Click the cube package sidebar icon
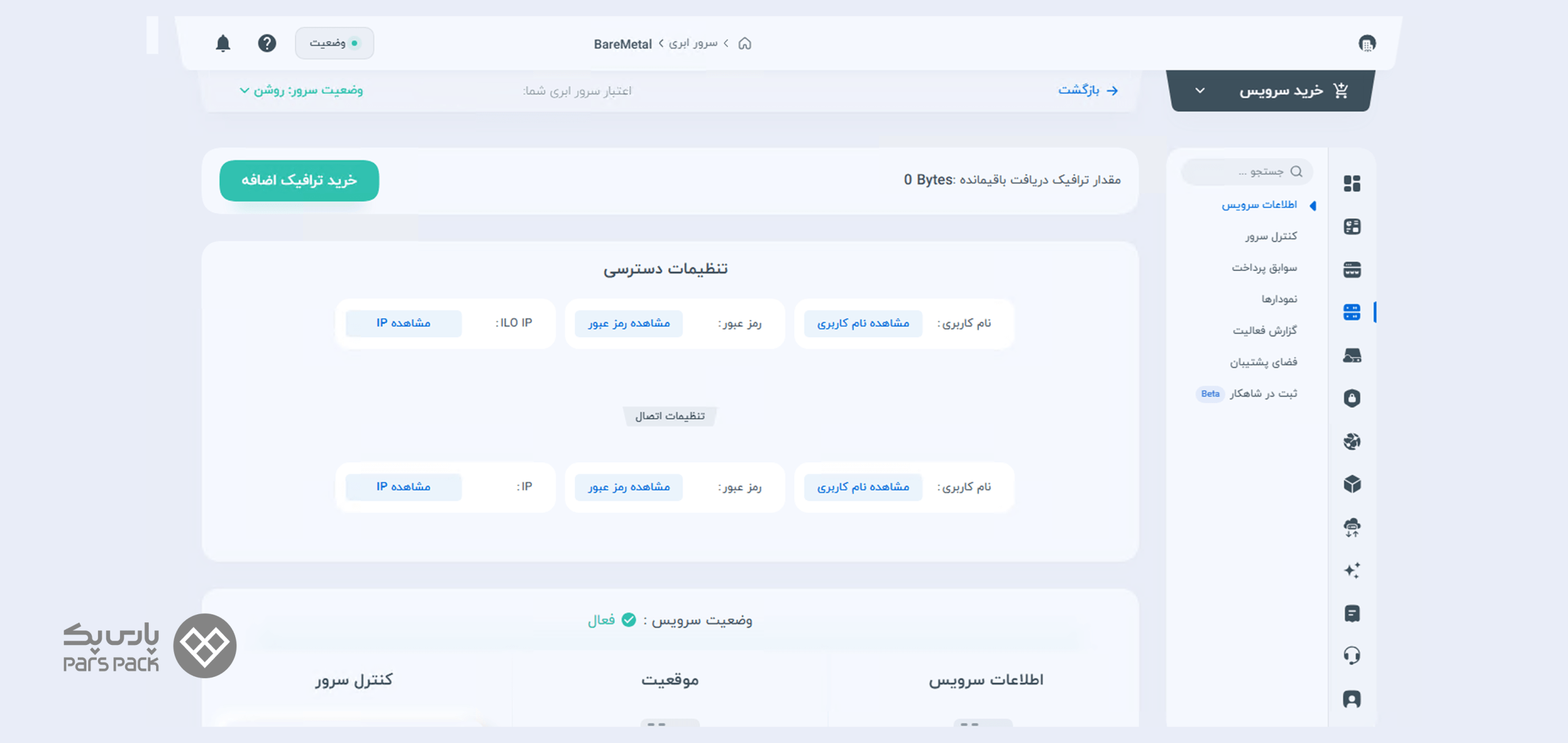Image resolution: width=1568 pixels, height=743 pixels. click(x=1352, y=484)
